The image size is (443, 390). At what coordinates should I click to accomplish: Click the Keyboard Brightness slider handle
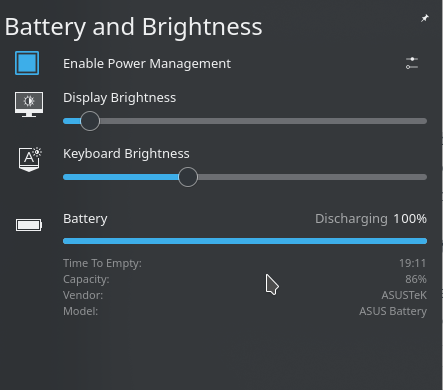pyautogui.click(x=188, y=177)
